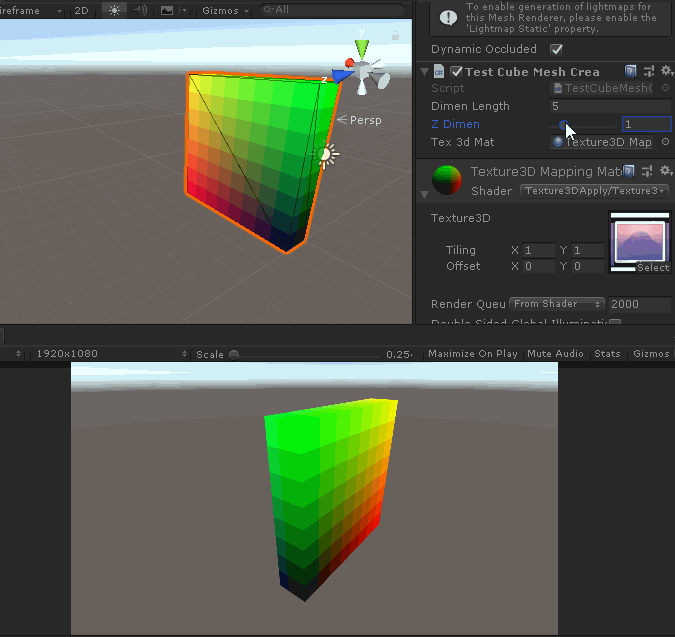Click the C# script icon of component
The height and width of the screenshot is (637, 675).
click(x=439, y=71)
